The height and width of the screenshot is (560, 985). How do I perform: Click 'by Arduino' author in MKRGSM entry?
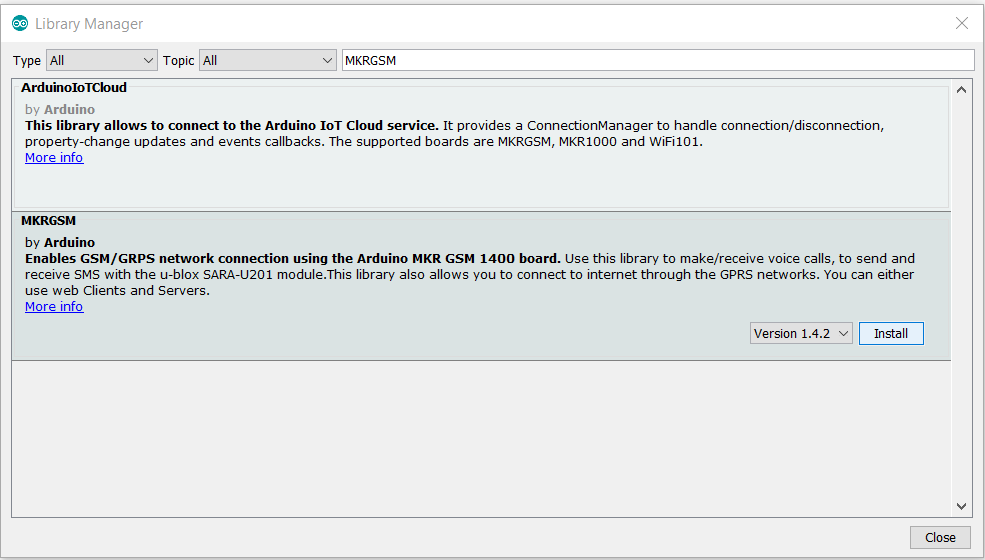[x=60, y=243]
